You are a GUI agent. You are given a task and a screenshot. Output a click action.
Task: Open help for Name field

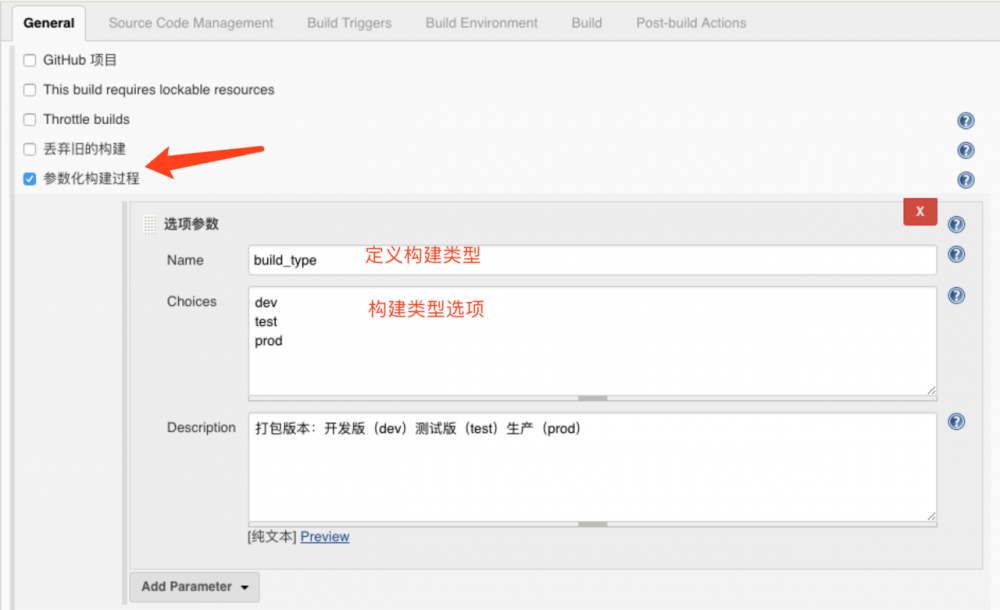click(x=956, y=254)
